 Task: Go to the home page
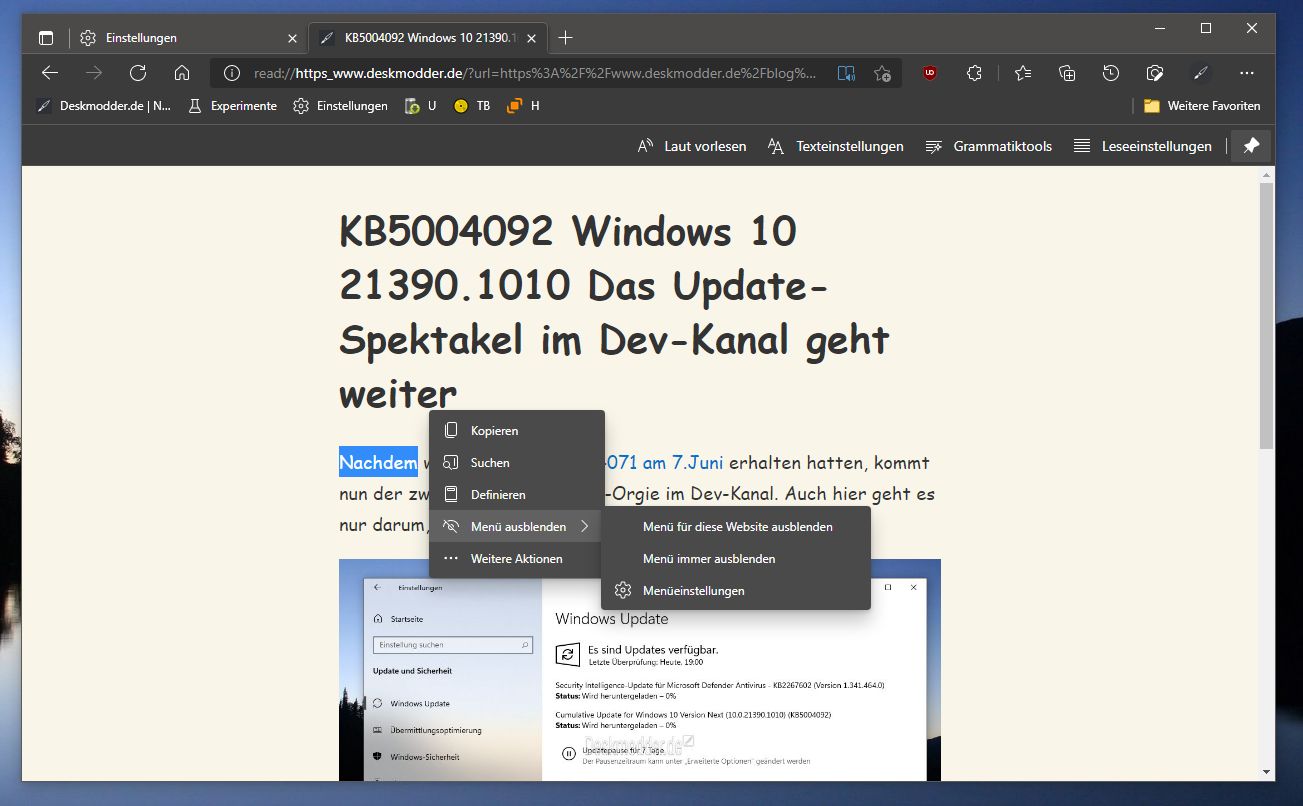(x=182, y=73)
